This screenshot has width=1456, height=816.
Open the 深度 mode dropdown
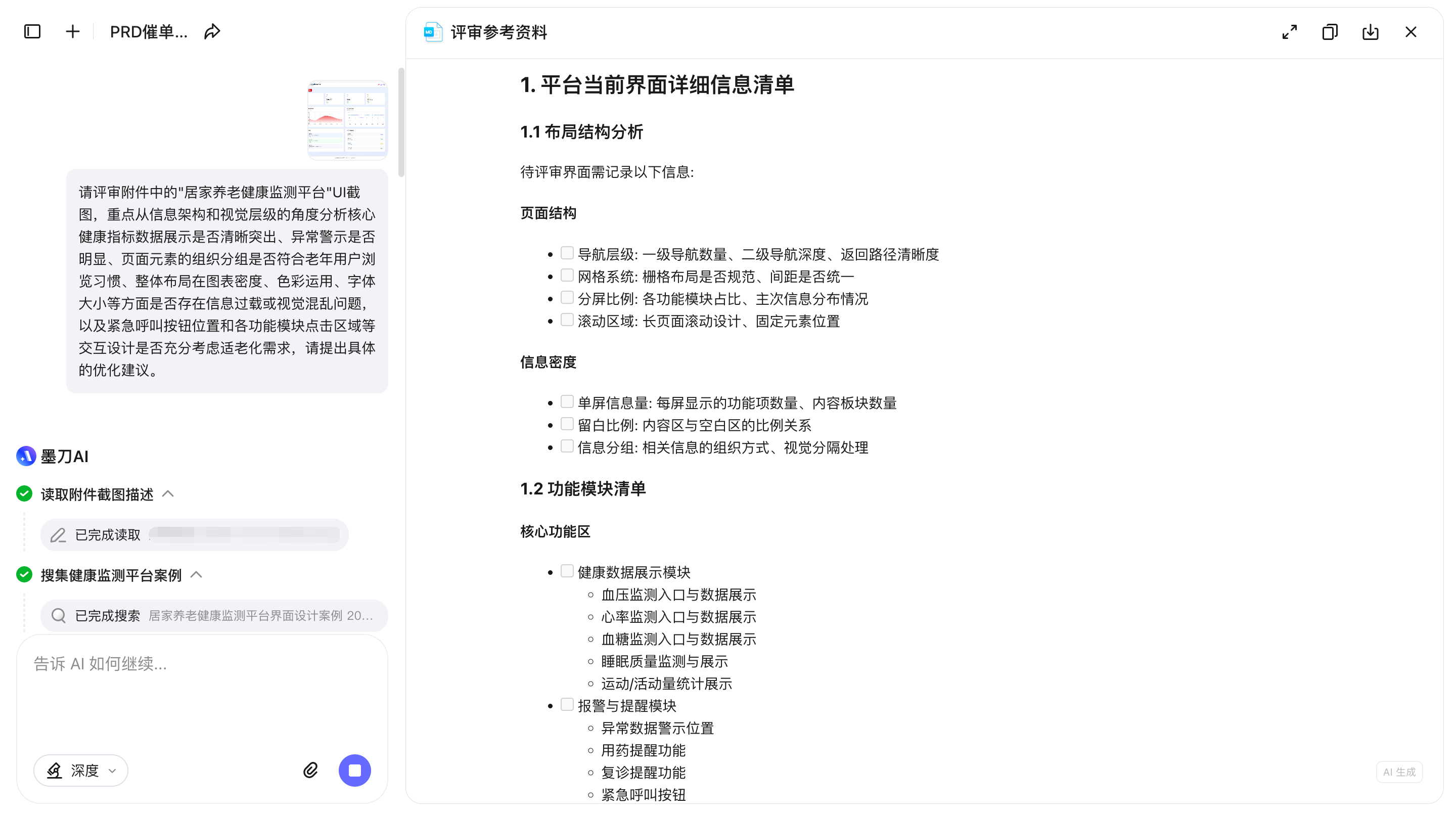(81, 770)
